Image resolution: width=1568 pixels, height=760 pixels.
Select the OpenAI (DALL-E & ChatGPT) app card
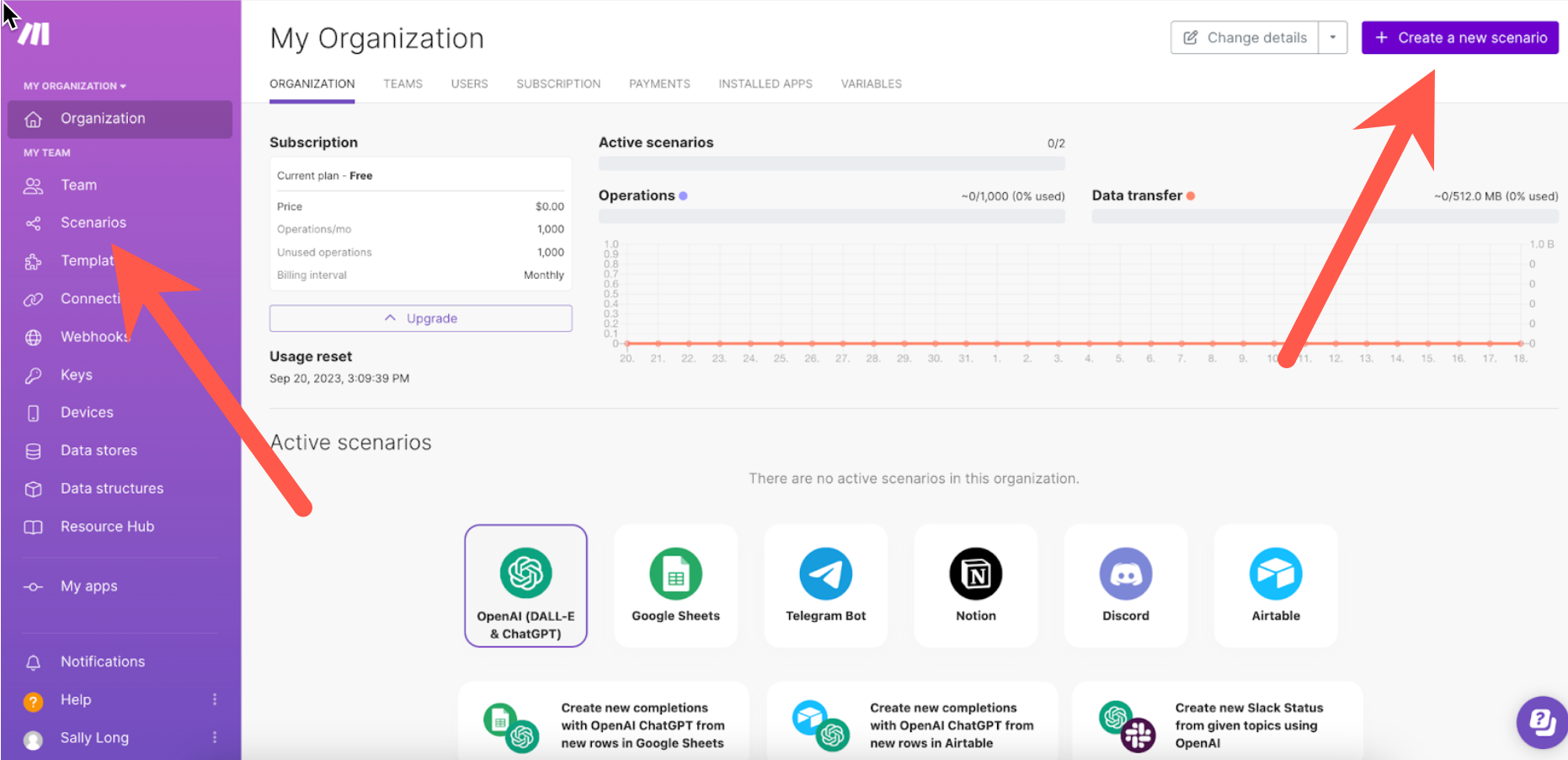(x=525, y=586)
